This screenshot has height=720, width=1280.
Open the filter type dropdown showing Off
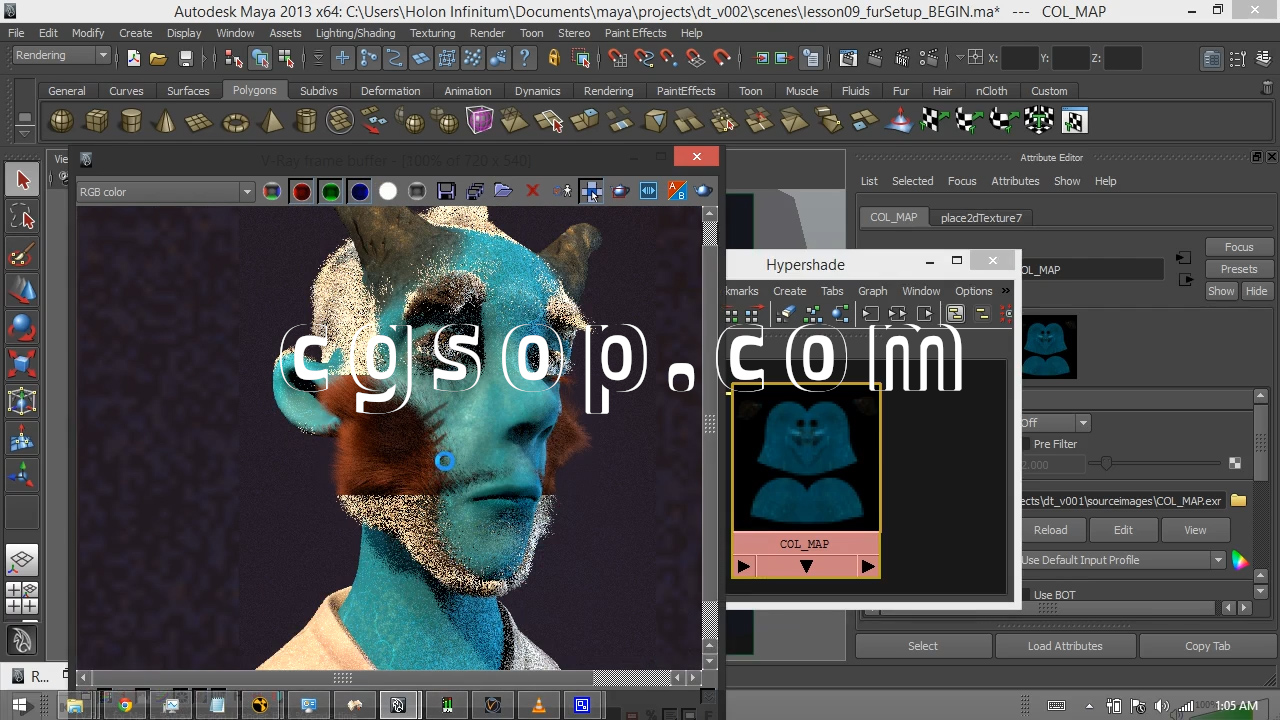tap(1054, 423)
